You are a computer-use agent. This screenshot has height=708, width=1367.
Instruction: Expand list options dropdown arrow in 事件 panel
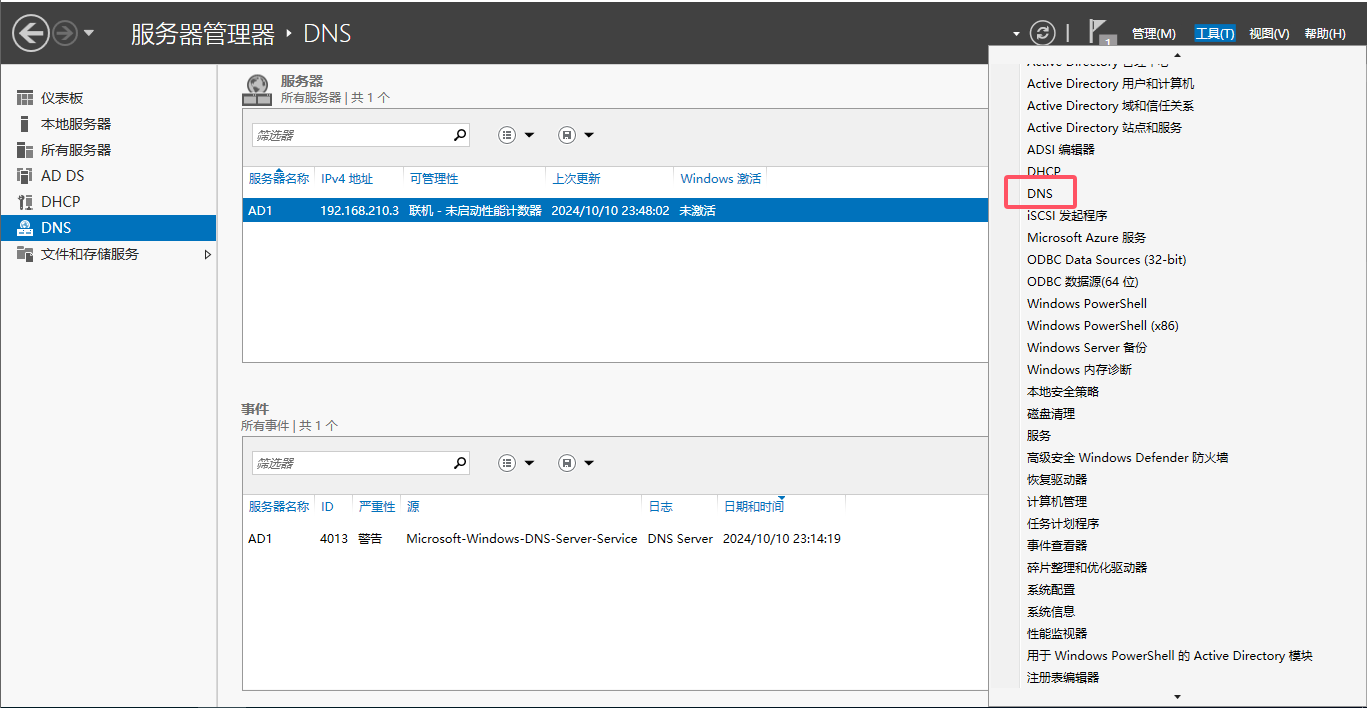tap(529, 463)
